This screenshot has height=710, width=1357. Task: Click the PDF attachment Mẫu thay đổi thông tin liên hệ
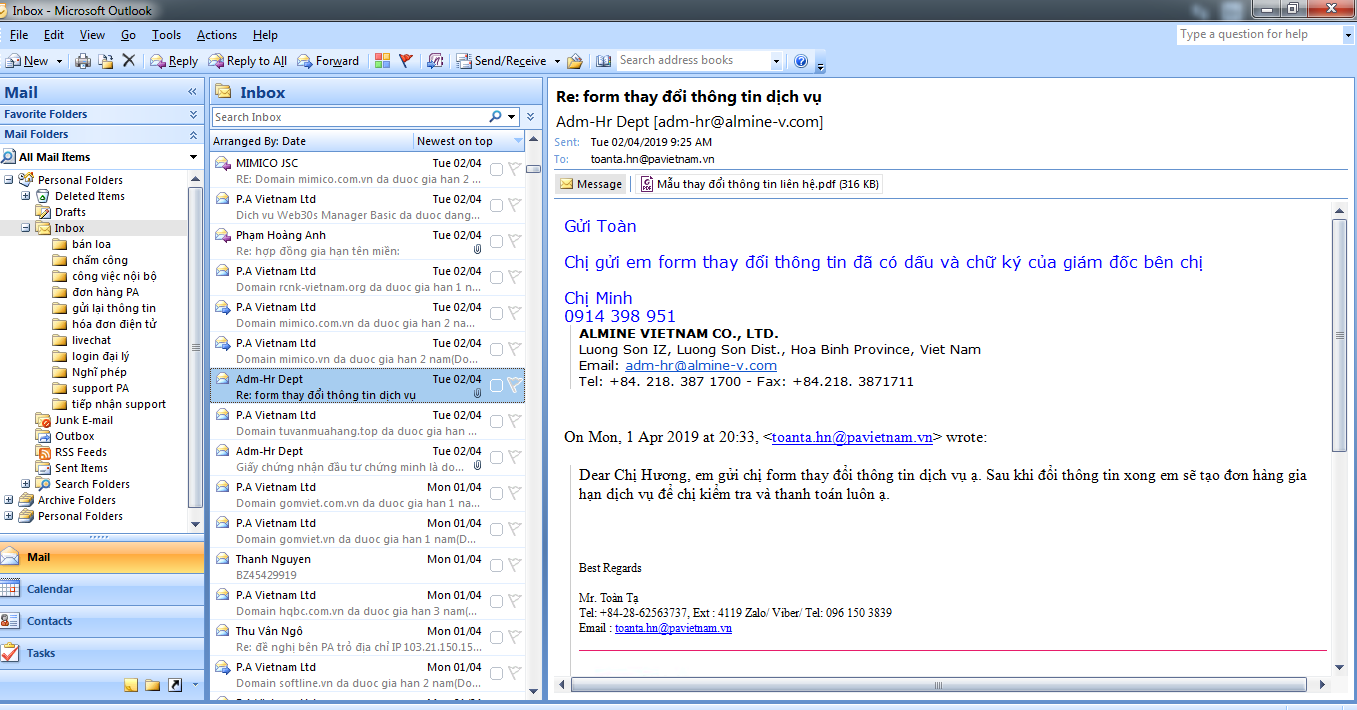pyautogui.click(x=760, y=184)
